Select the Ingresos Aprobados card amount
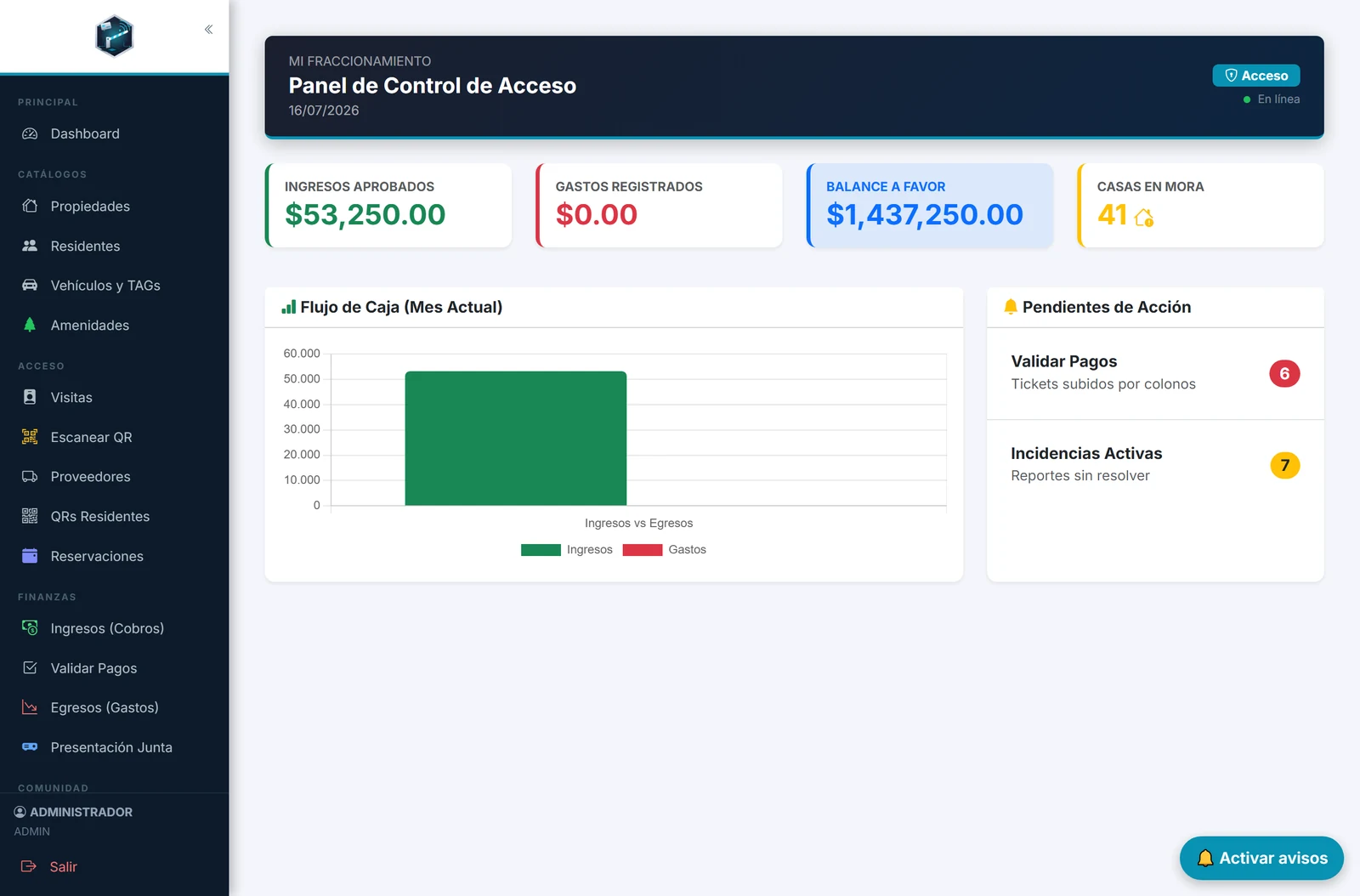Viewport: 1360px width, 896px height. (365, 214)
